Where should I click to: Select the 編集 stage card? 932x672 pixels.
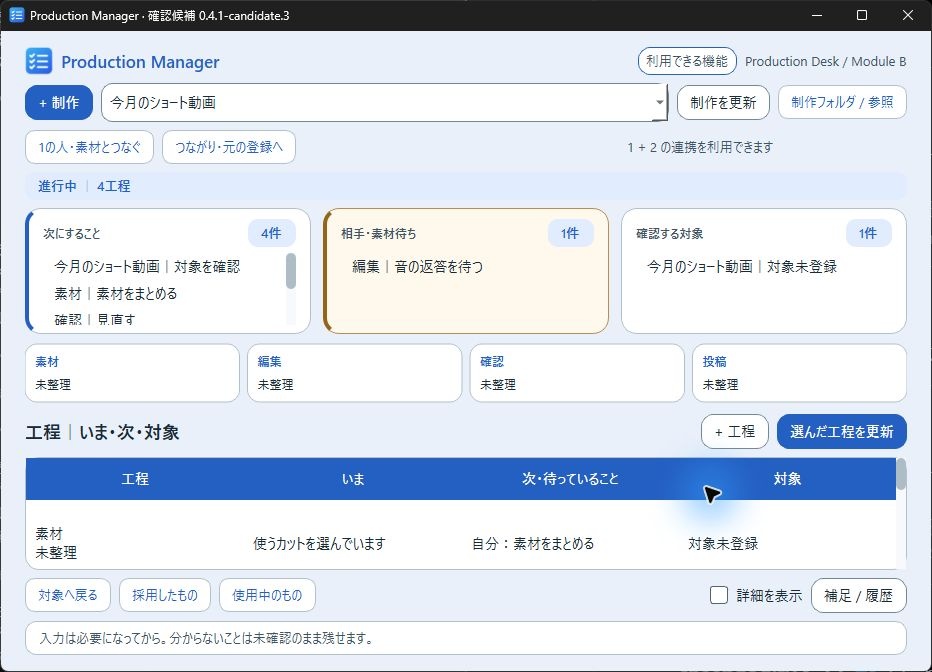point(354,373)
